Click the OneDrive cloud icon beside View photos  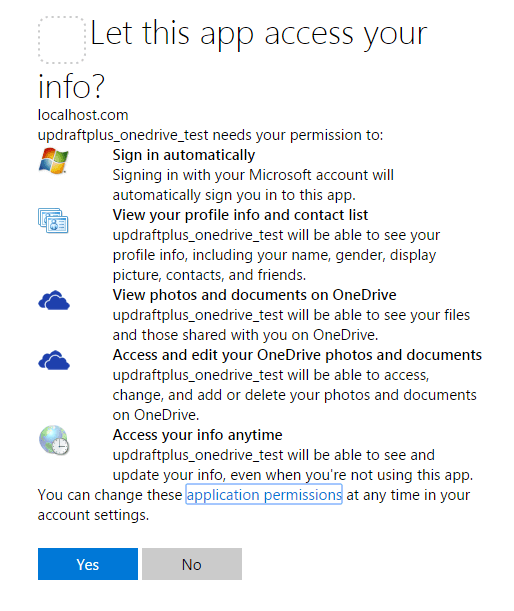(x=54, y=300)
